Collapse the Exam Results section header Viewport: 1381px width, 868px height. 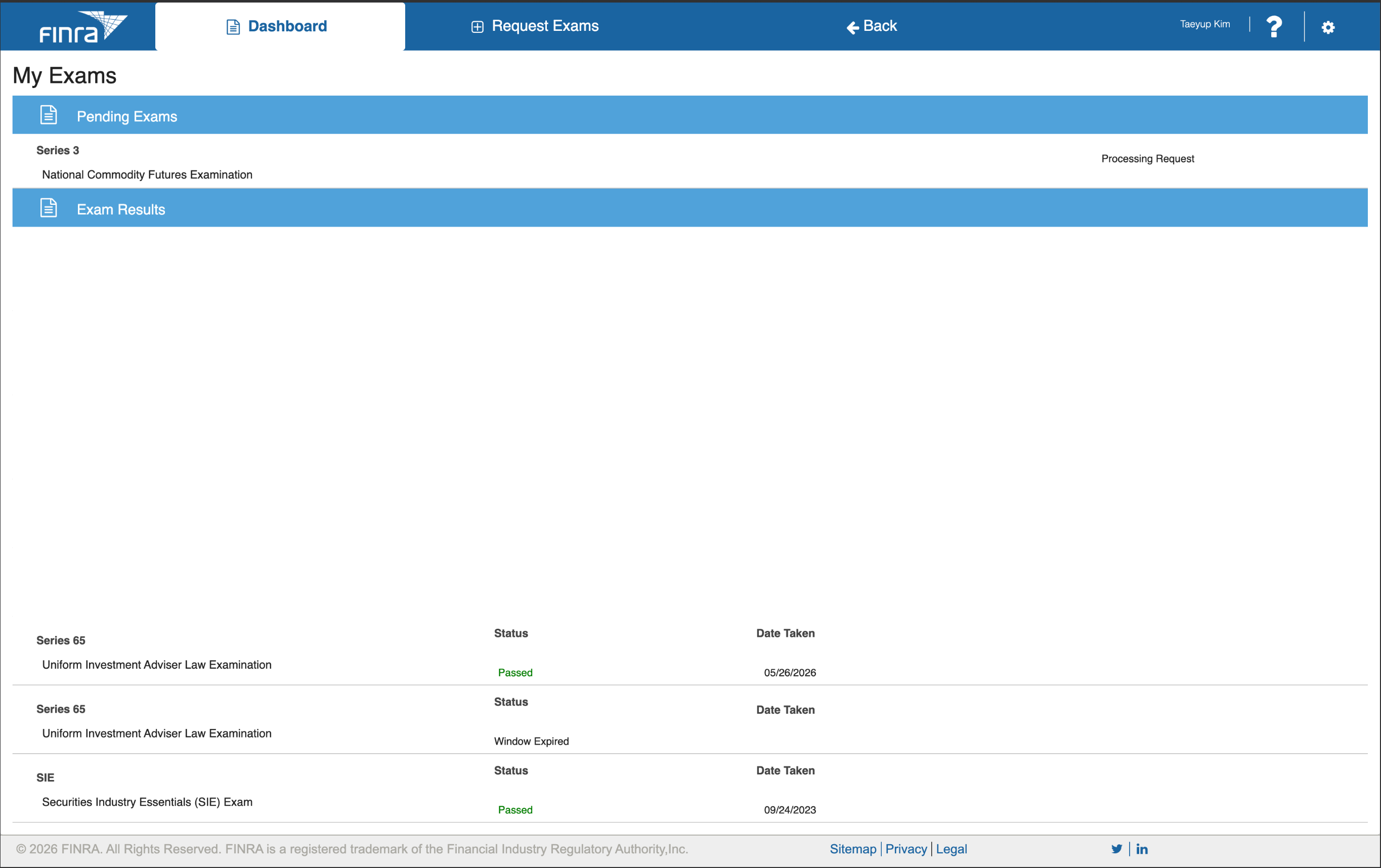(690, 207)
